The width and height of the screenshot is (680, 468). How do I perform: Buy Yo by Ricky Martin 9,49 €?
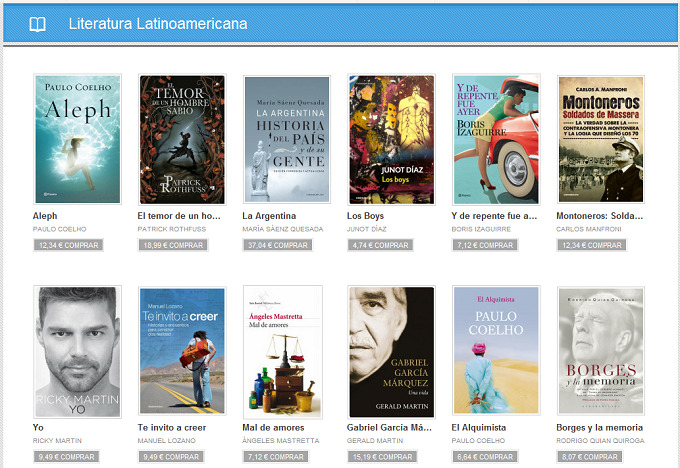pos(66,457)
